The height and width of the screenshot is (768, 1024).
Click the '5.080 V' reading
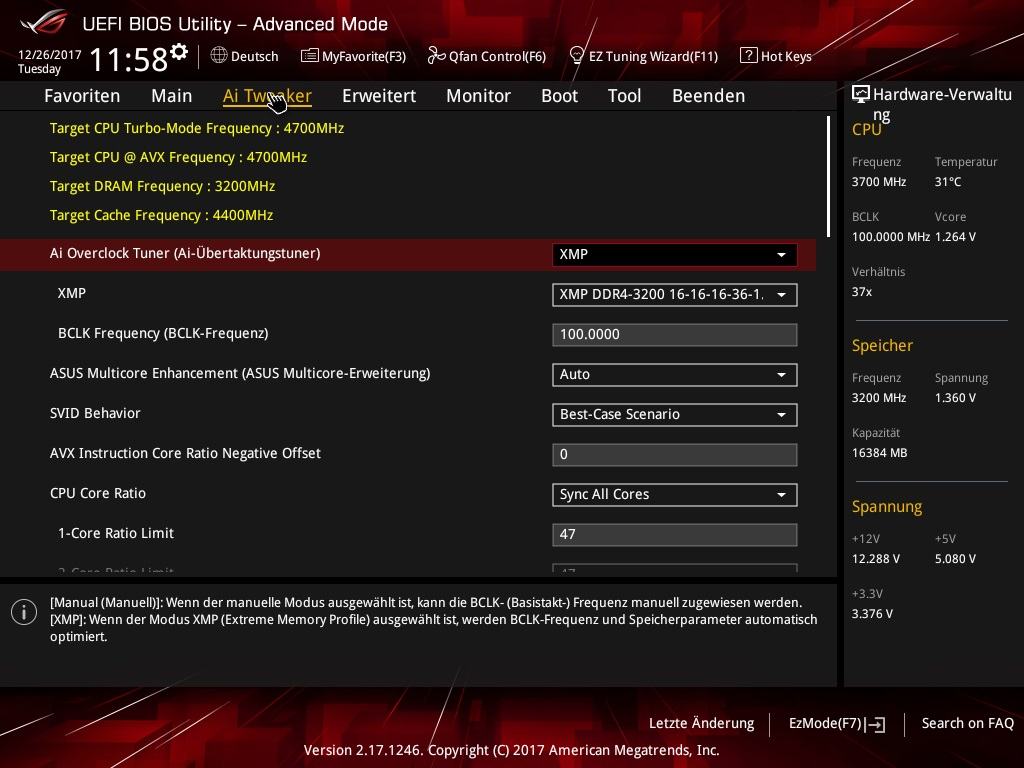(x=955, y=559)
